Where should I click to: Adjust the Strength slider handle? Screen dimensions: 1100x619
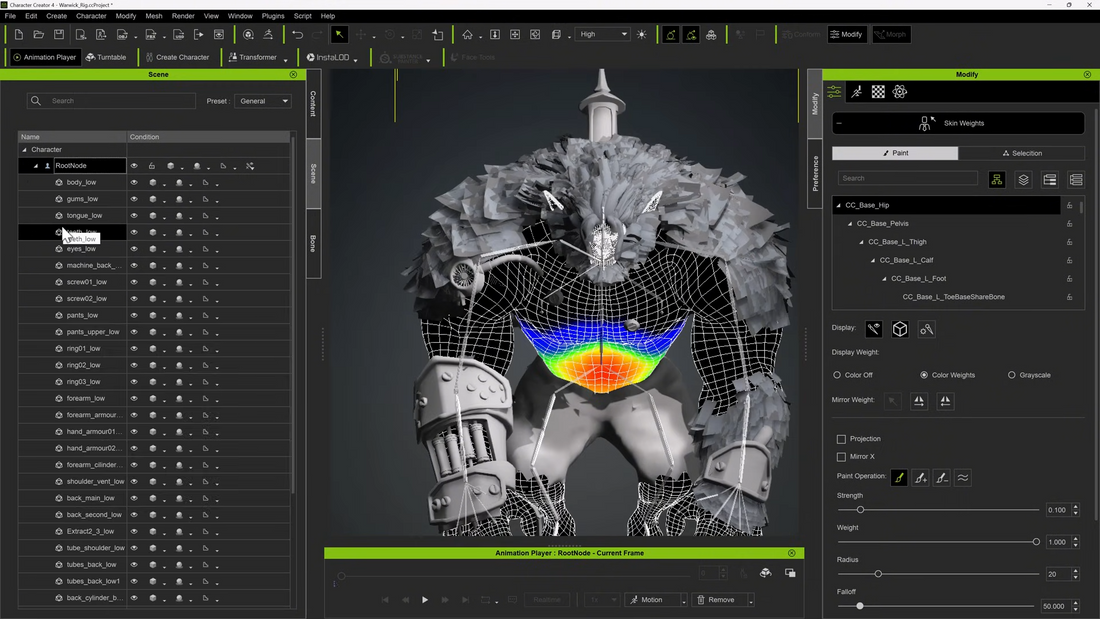pos(860,510)
